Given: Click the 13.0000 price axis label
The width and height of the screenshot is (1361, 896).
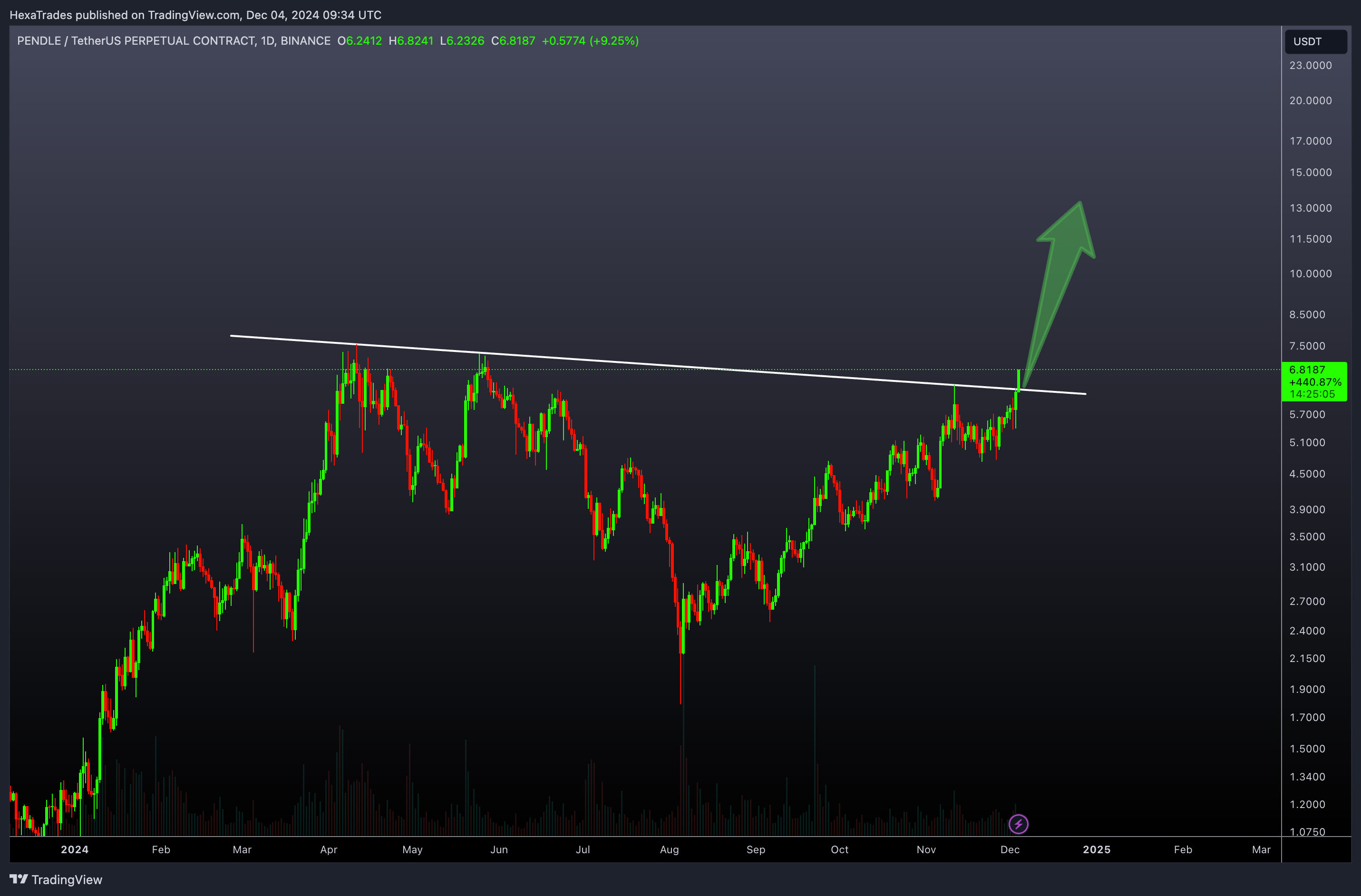Looking at the screenshot, I should pos(1310,207).
